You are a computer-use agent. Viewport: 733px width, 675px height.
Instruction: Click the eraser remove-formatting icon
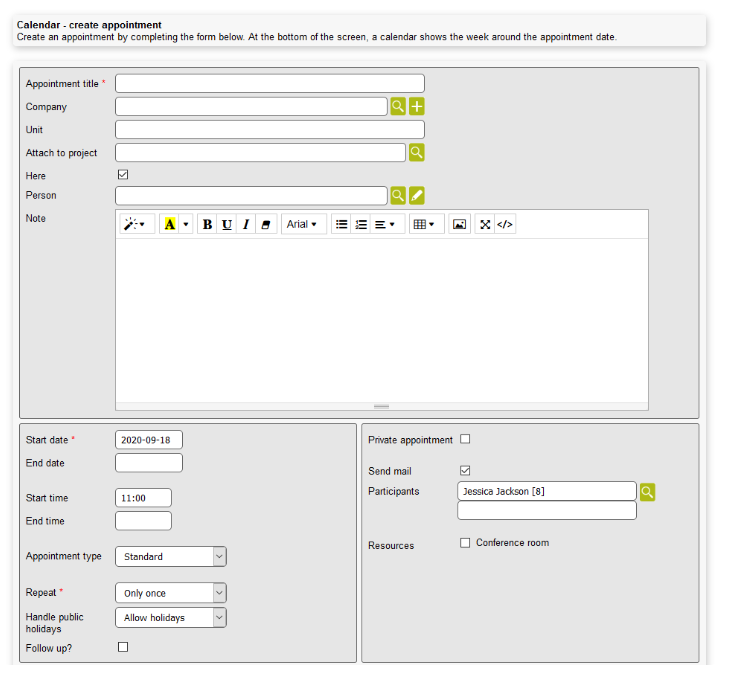coord(266,224)
